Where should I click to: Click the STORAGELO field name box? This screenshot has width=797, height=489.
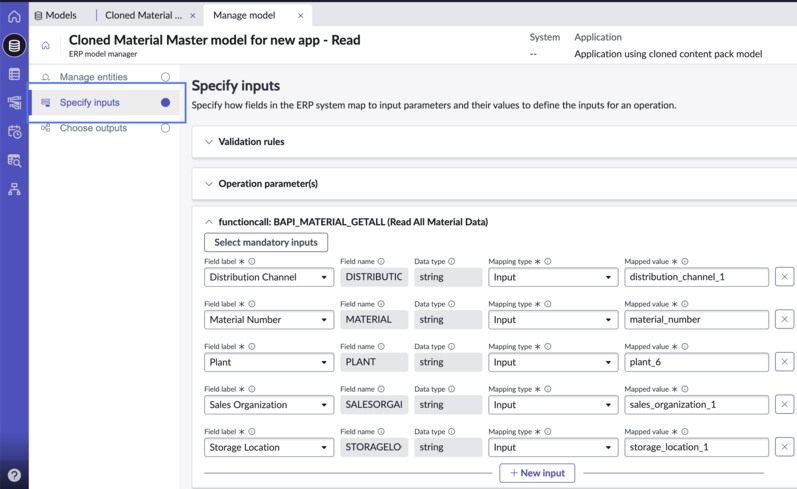click(x=374, y=447)
